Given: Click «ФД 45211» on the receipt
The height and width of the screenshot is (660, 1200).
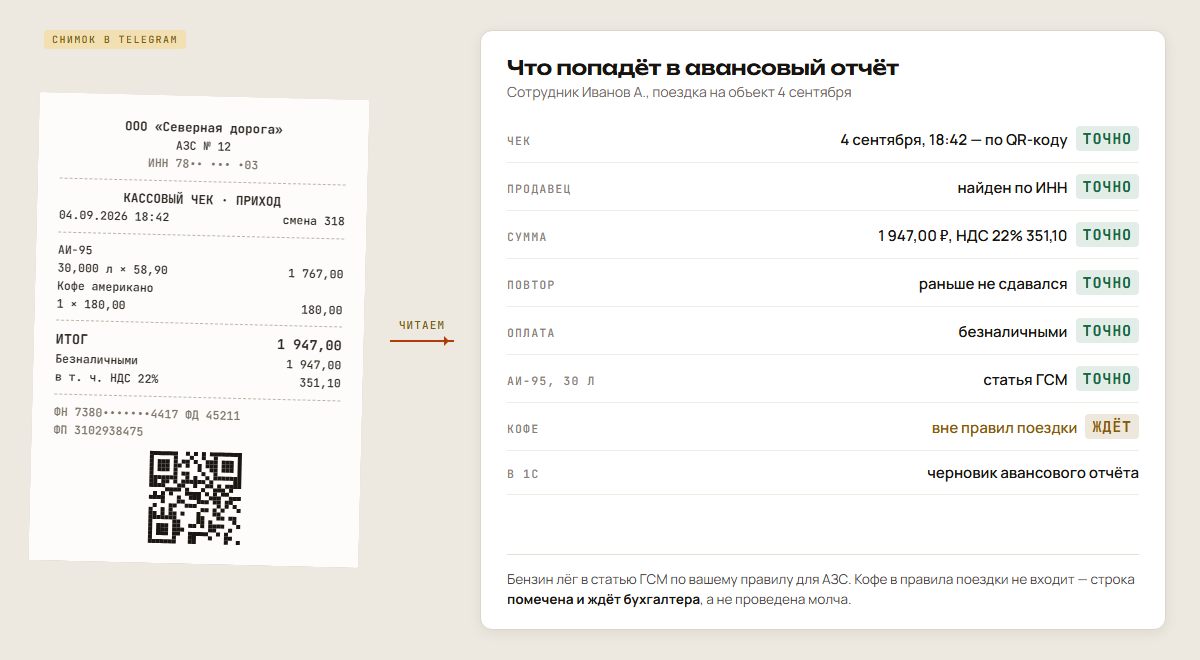Looking at the screenshot, I should (x=212, y=415).
